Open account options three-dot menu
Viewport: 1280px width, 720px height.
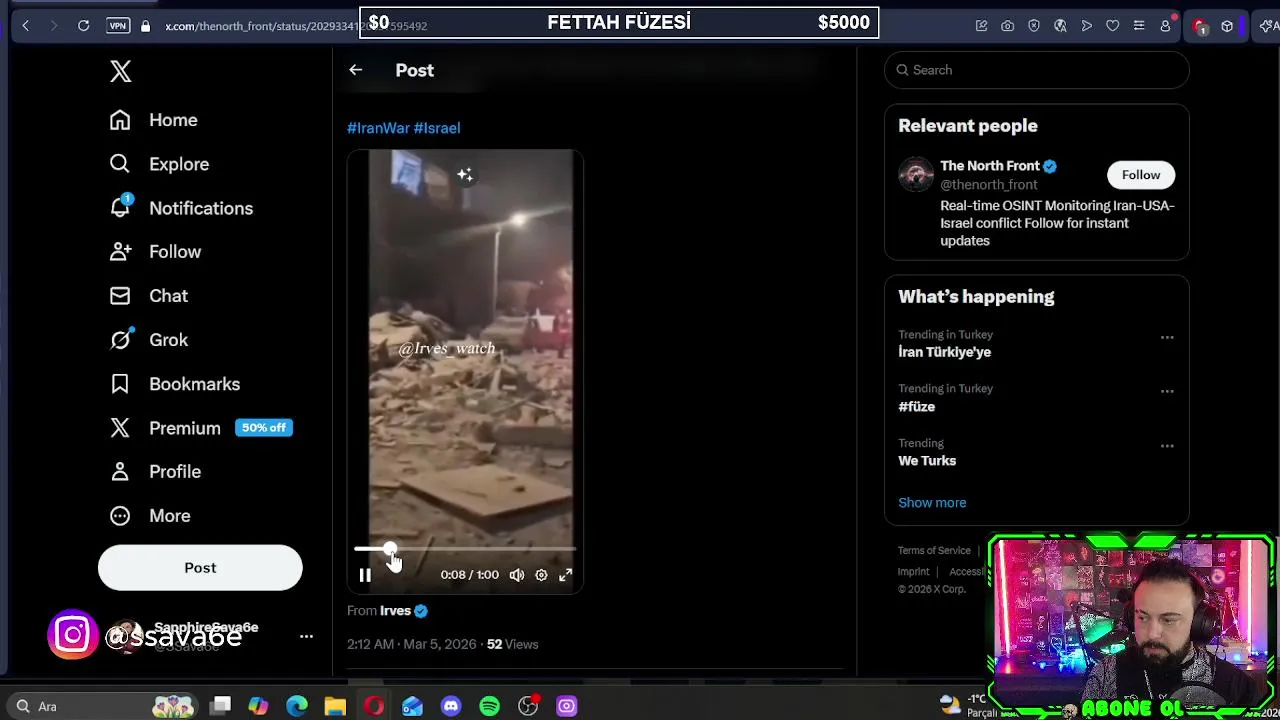[x=306, y=636]
